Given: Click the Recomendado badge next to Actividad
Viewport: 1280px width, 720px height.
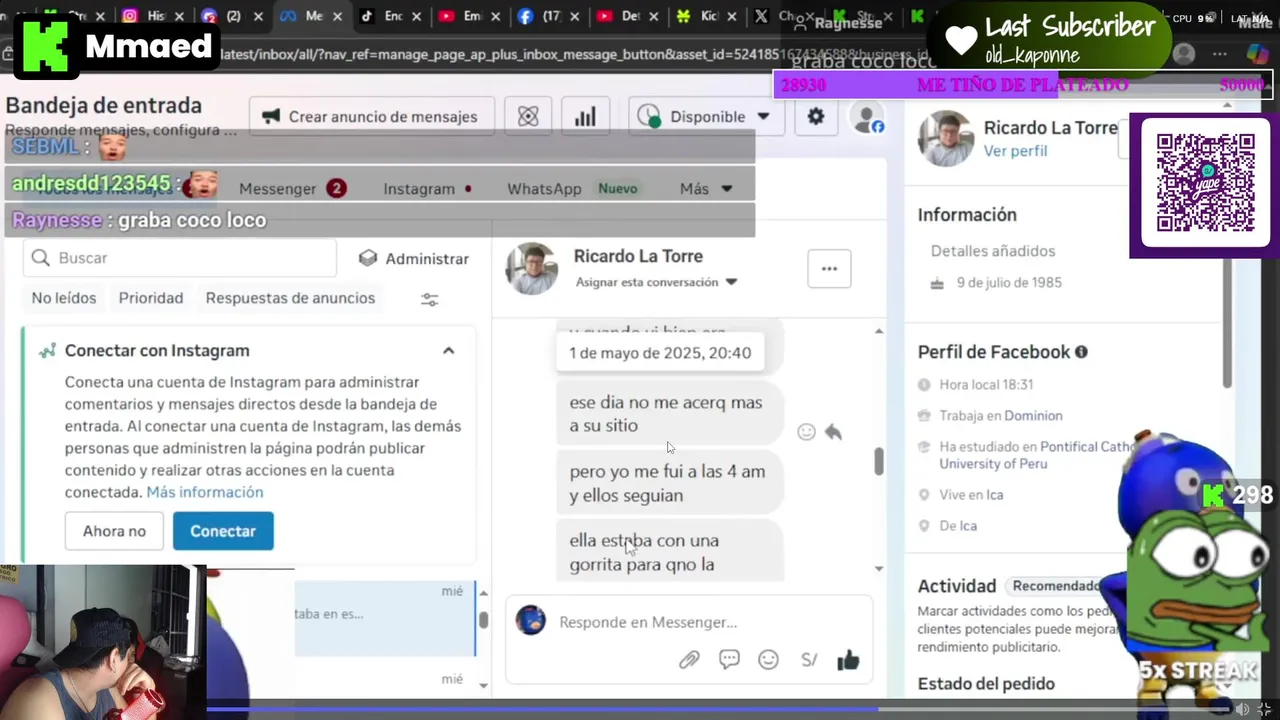Looking at the screenshot, I should tap(1054, 586).
